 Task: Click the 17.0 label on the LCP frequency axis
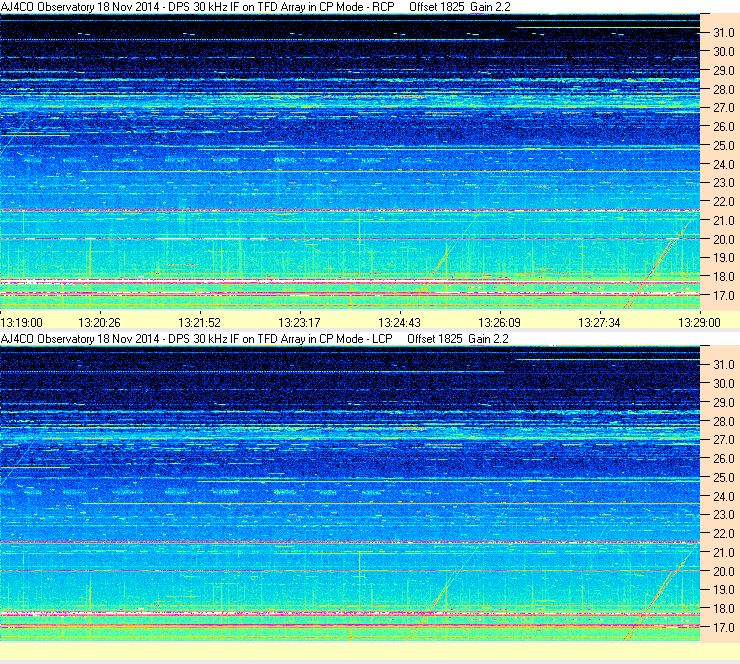click(x=723, y=628)
